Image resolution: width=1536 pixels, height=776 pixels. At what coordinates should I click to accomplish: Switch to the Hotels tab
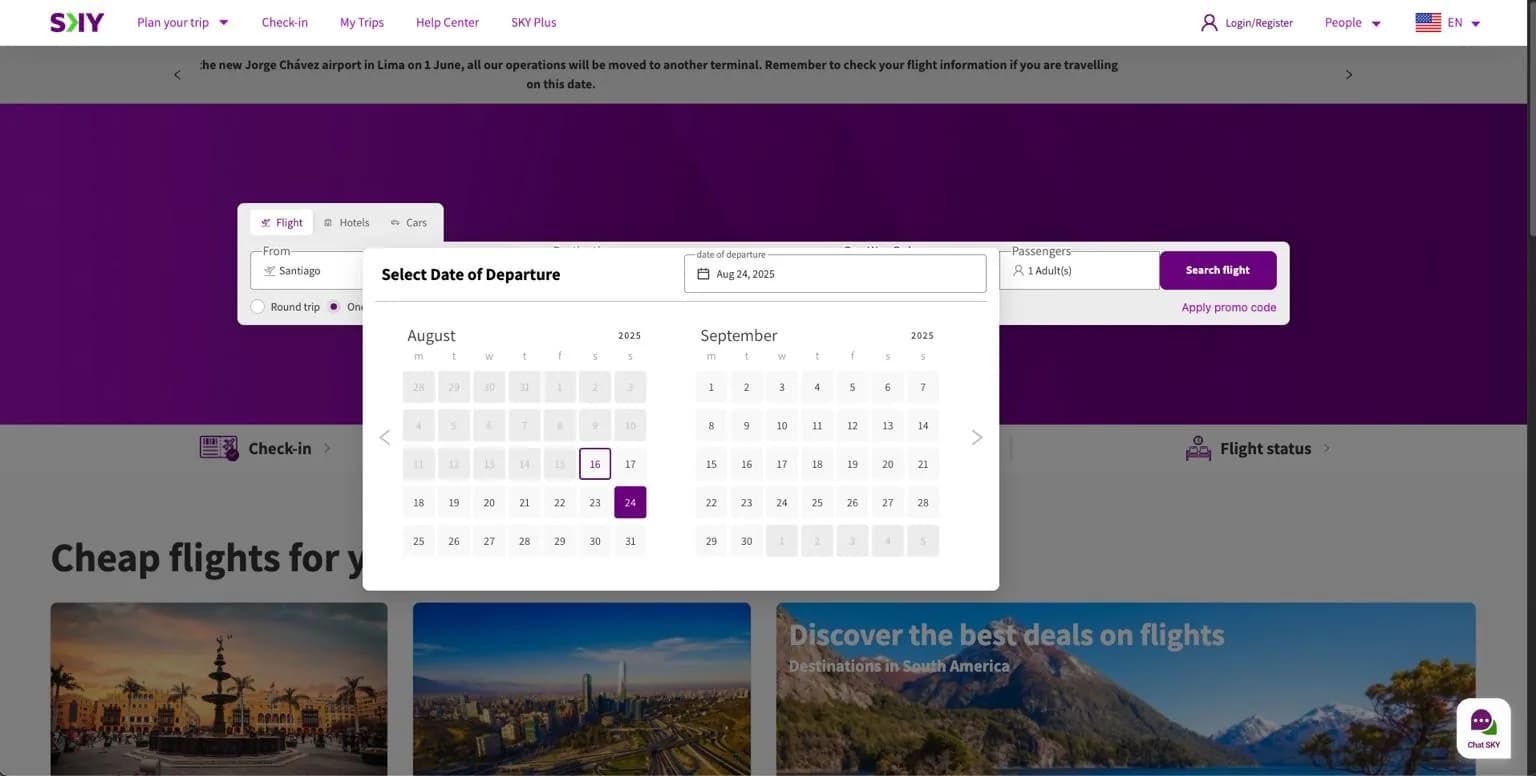tap(347, 223)
